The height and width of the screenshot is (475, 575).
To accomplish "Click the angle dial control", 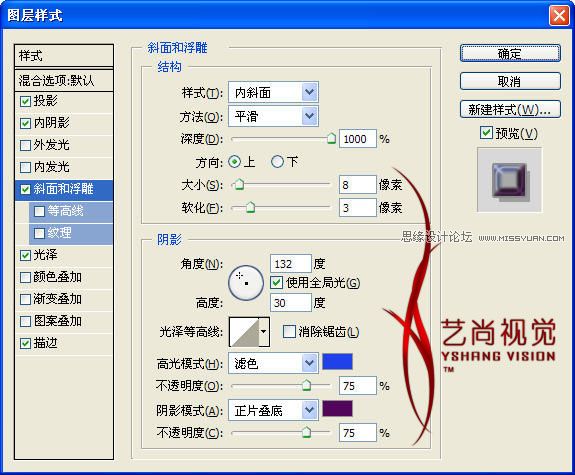I will point(246,283).
